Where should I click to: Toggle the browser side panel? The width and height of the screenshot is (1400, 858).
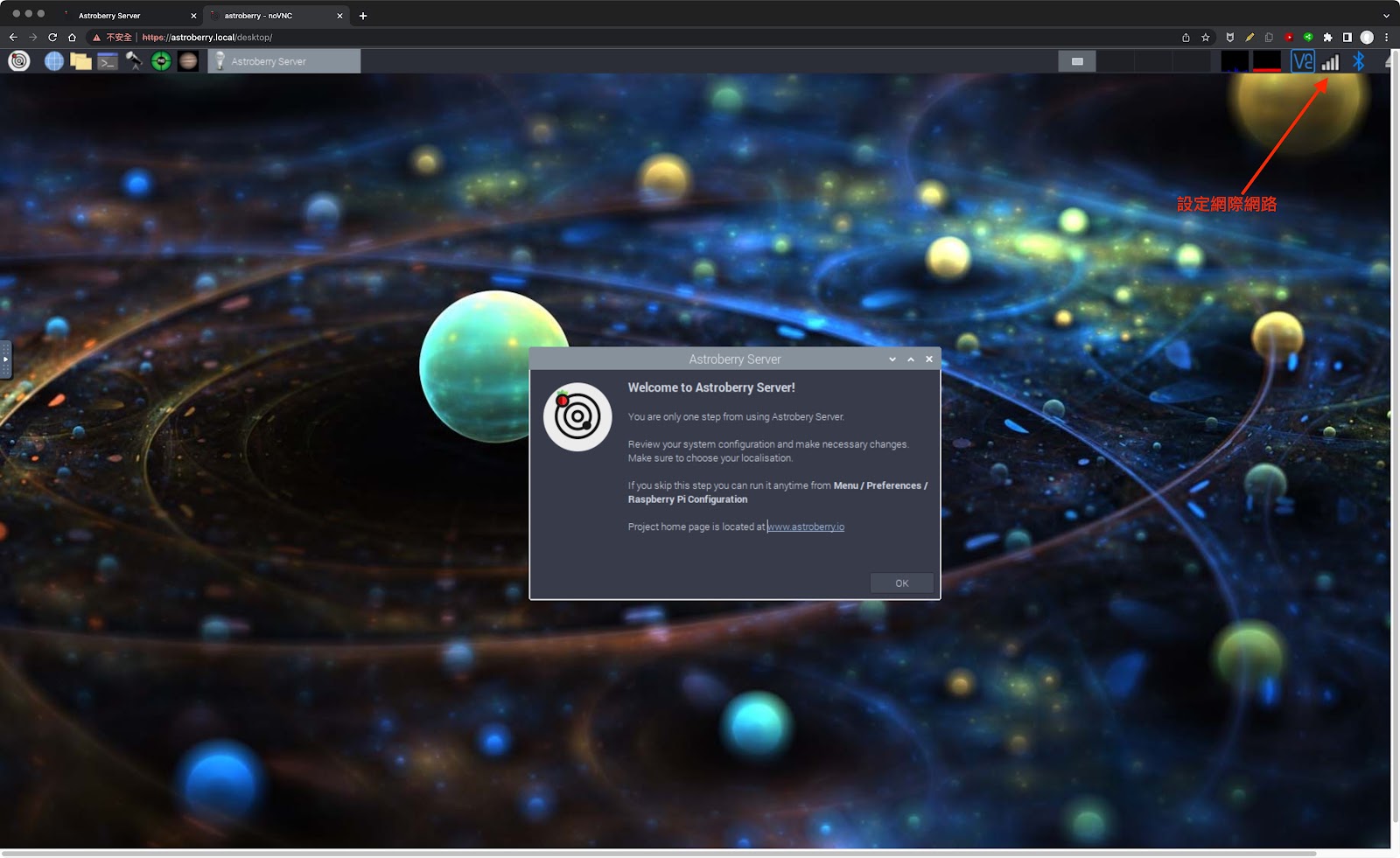point(1347,38)
